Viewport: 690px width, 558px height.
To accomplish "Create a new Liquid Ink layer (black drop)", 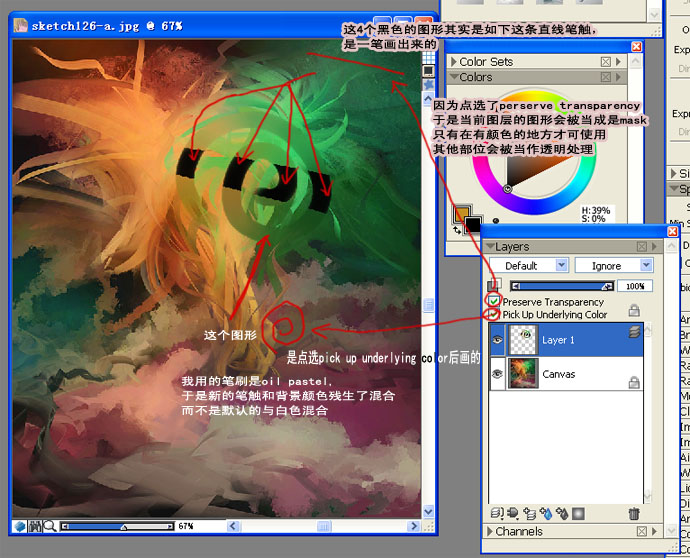I will click(x=562, y=514).
